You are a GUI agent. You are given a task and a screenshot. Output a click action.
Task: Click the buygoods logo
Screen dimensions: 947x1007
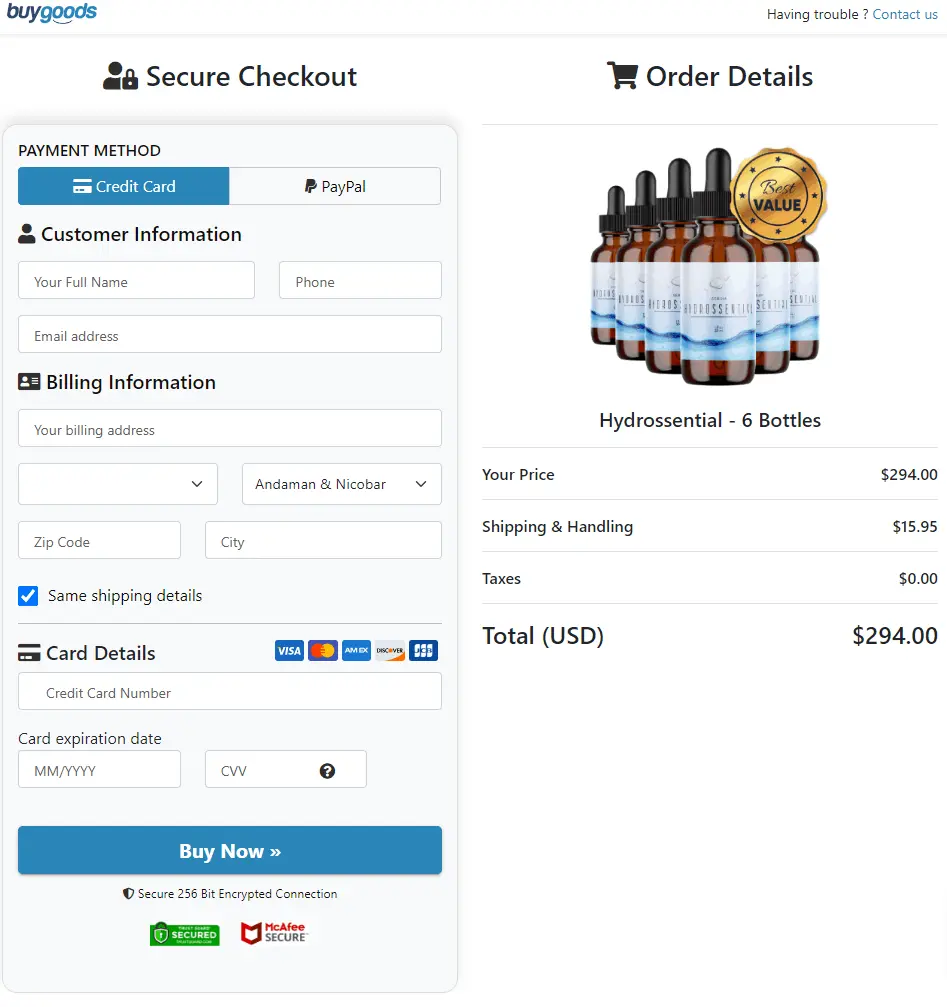[x=52, y=13]
